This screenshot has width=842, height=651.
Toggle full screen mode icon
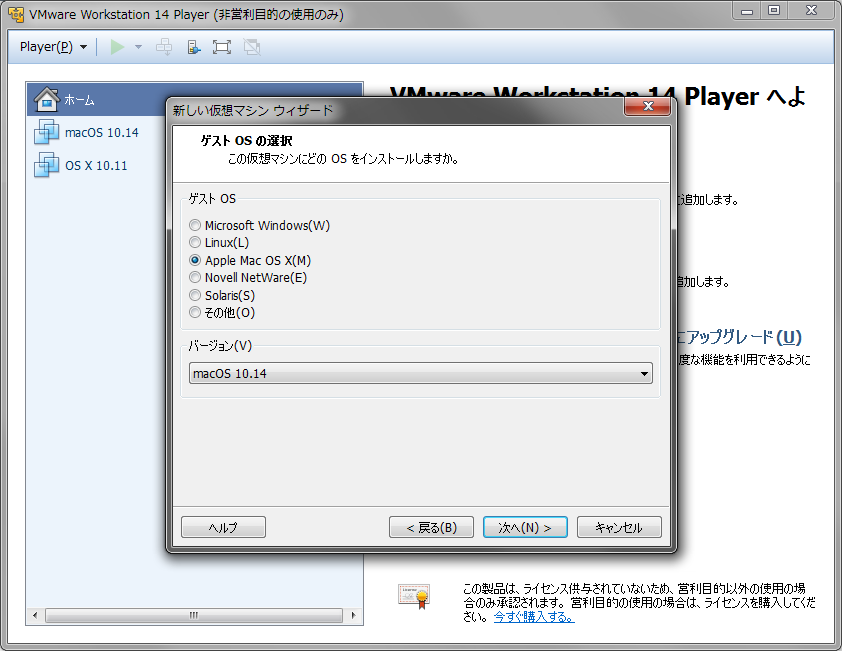click(222, 47)
